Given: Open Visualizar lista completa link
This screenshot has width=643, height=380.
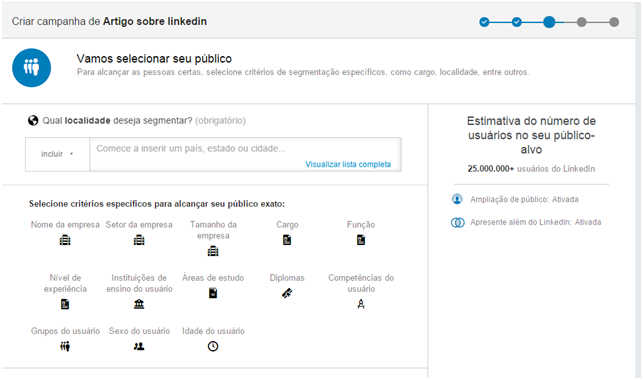Looking at the screenshot, I should click(348, 164).
